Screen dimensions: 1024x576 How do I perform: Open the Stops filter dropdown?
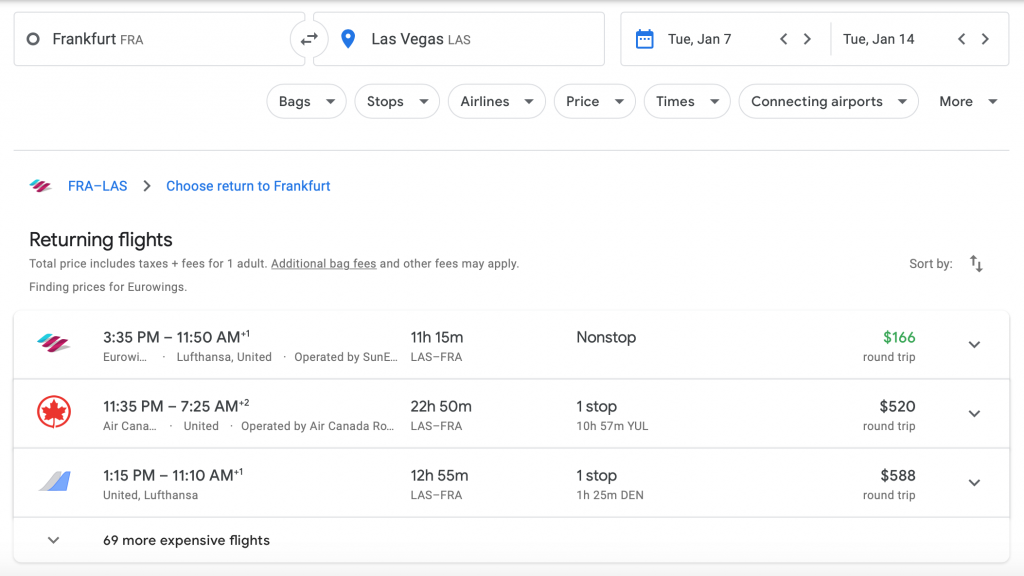(x=397, y=101)
